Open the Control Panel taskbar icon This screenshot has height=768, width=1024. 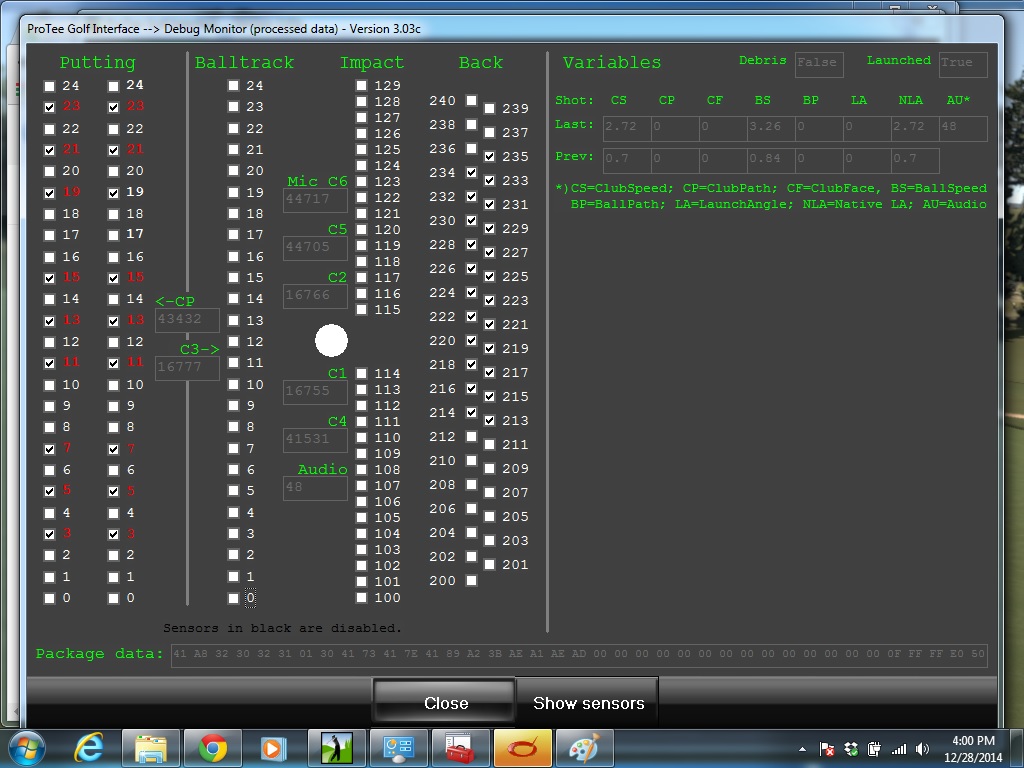(x=399, y=748)
